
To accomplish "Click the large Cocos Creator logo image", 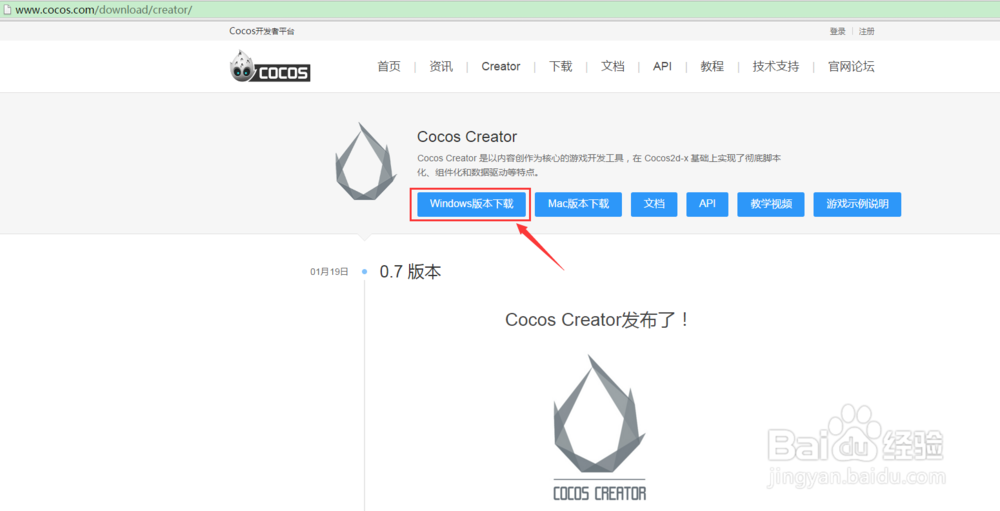I will (599, 428).
